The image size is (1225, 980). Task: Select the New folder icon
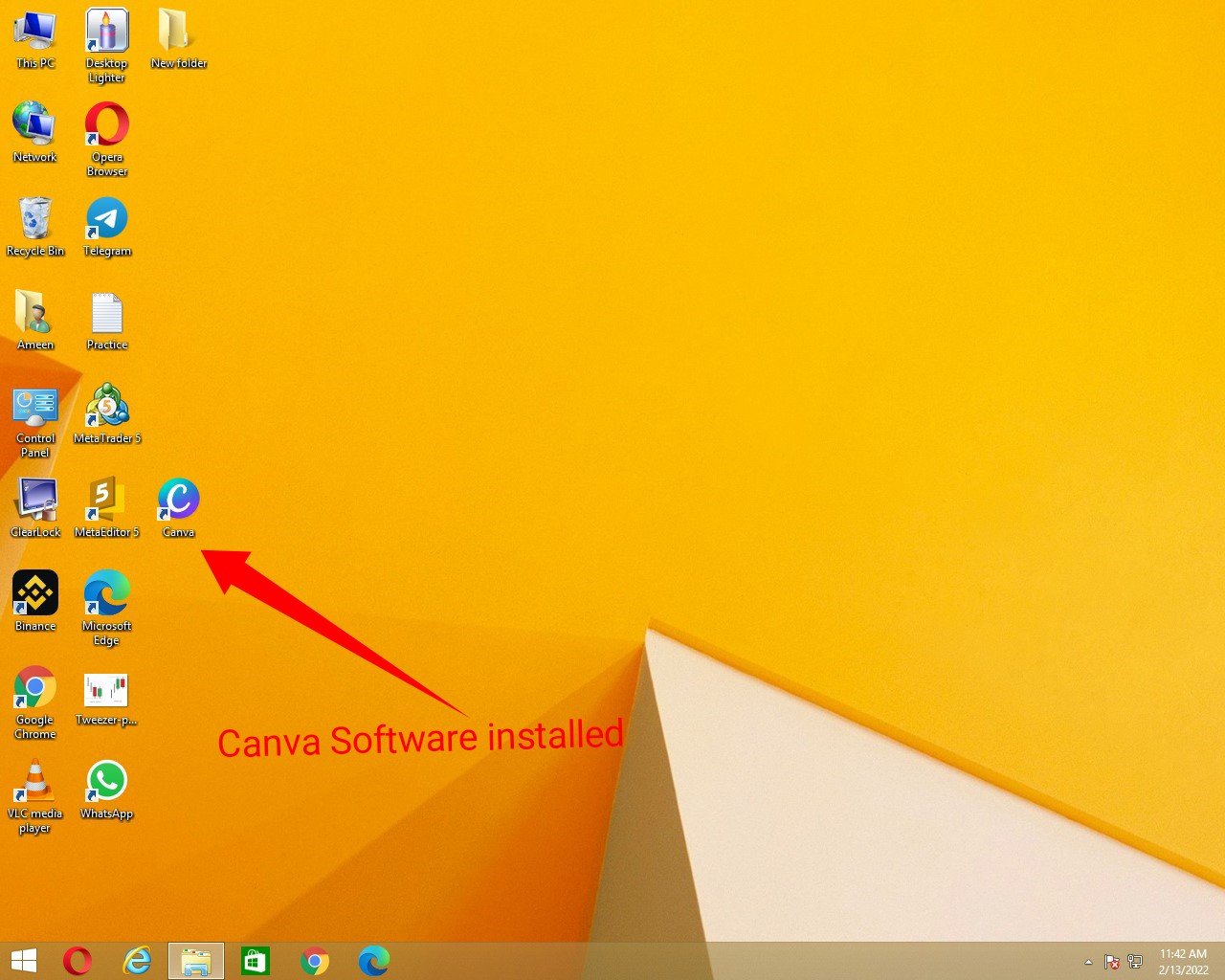[178, 38]
